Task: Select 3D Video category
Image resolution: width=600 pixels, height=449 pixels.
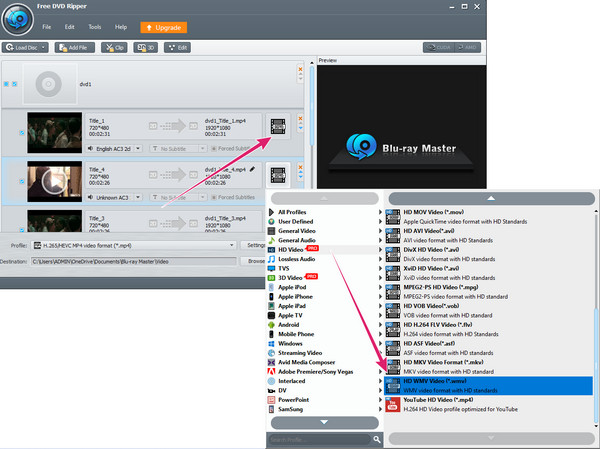Action: (x=325, y=278)
